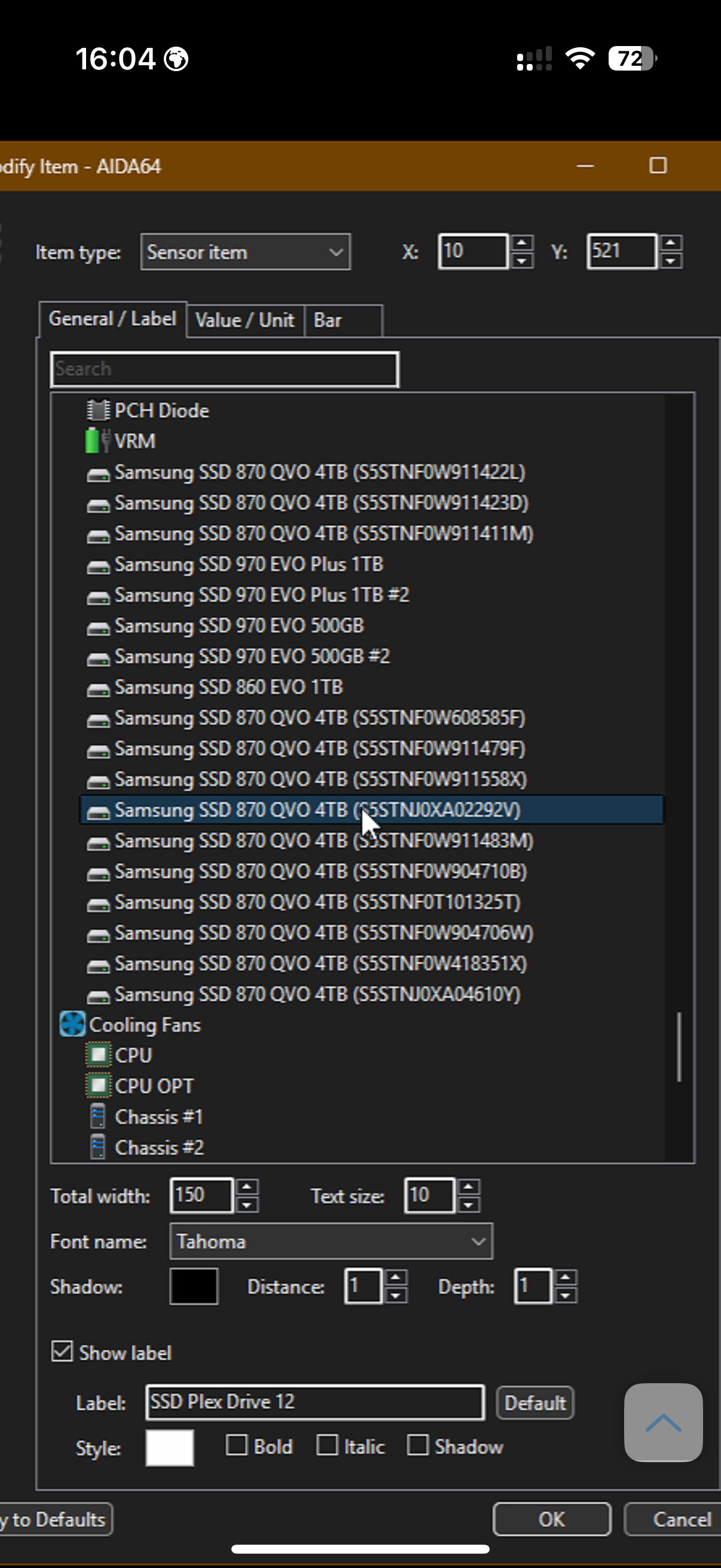Click the Chassis #1 fan icon
This screenshot has height=1568, width=721.
point(97,1116)
